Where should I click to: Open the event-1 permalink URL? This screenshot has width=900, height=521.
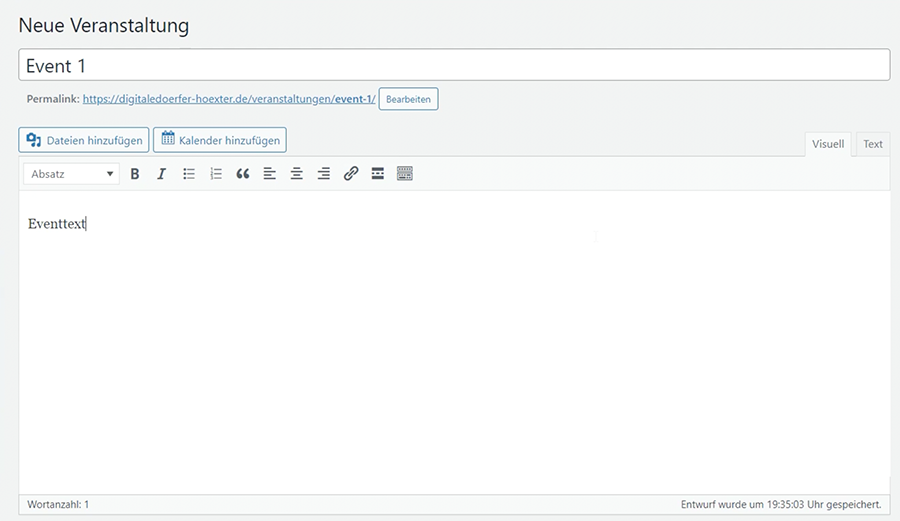(x=228, y=100)
